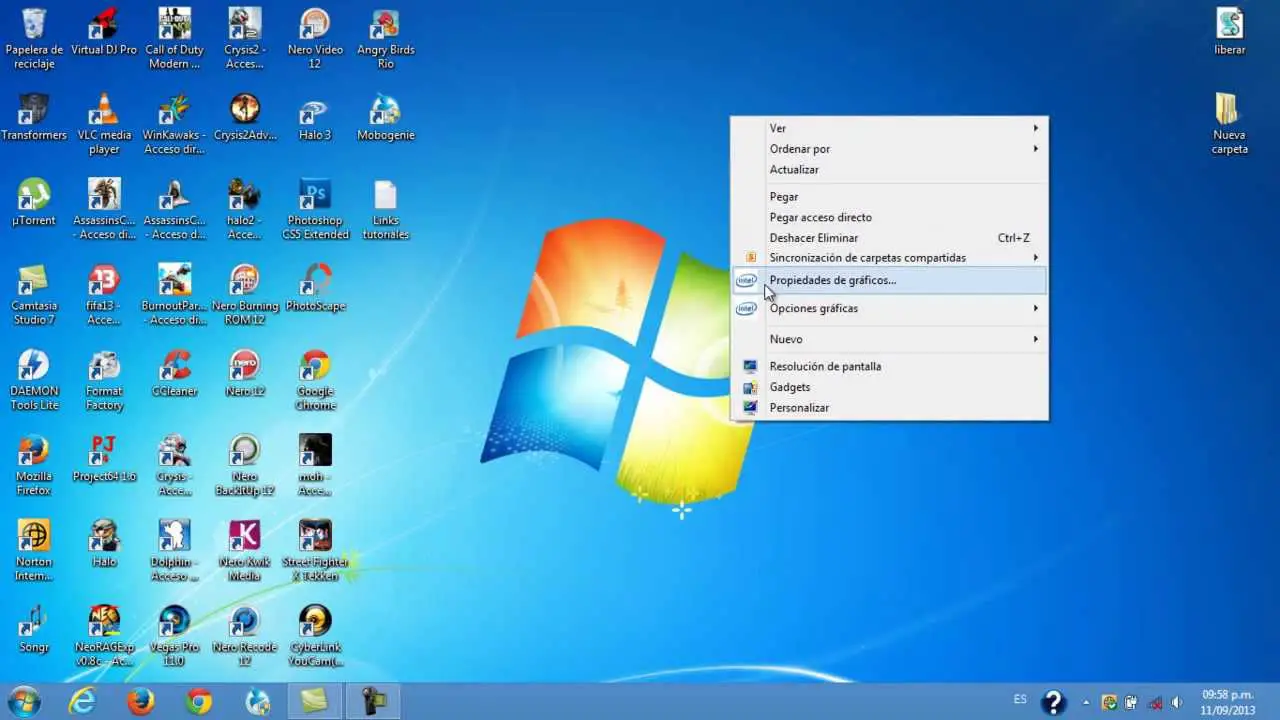
Task: Select the µTorrent desktop icon
Action: 34,203
